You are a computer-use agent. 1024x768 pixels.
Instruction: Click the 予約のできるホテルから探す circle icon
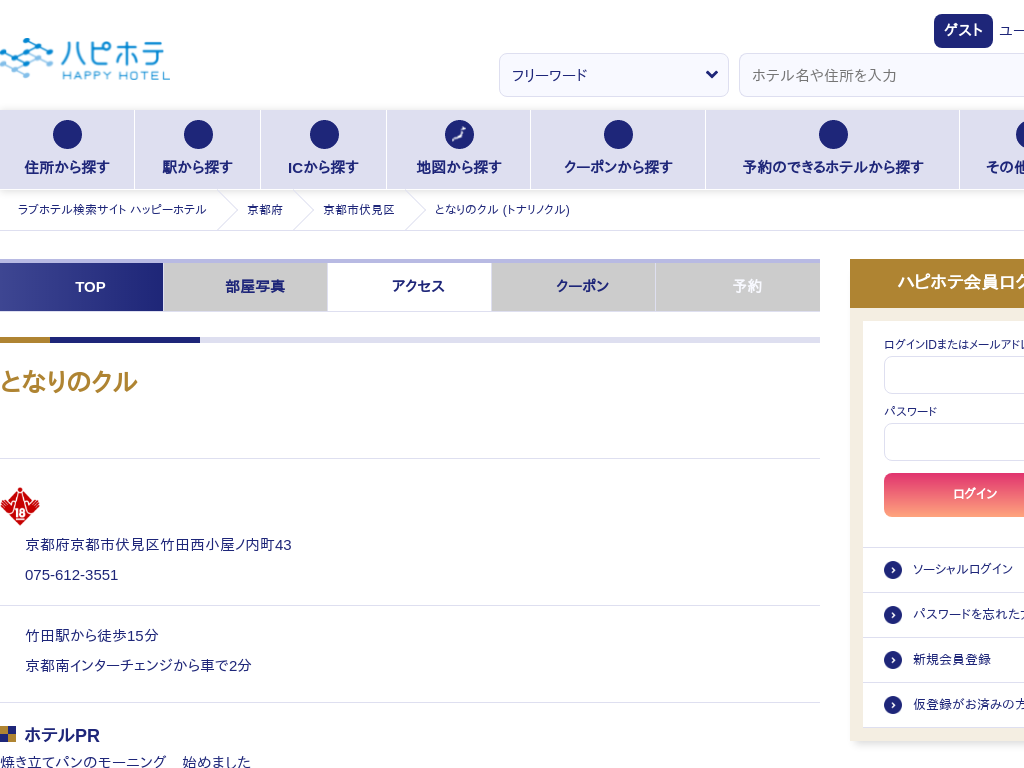click(x=833, y=135)
